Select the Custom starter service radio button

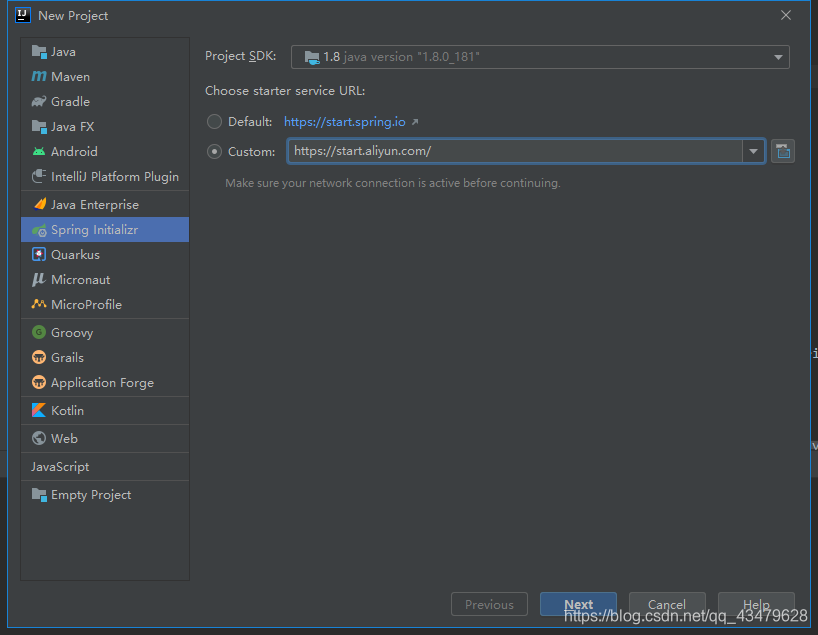(x=214, y=152)
